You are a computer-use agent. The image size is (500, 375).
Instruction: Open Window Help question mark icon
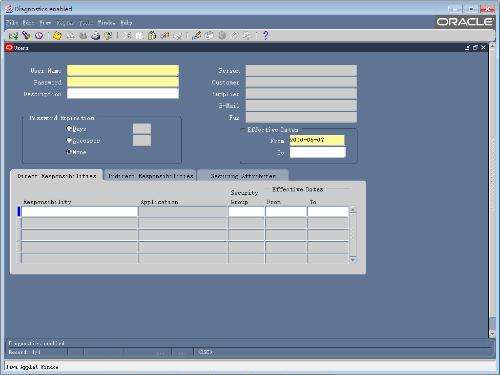point(266,35)
